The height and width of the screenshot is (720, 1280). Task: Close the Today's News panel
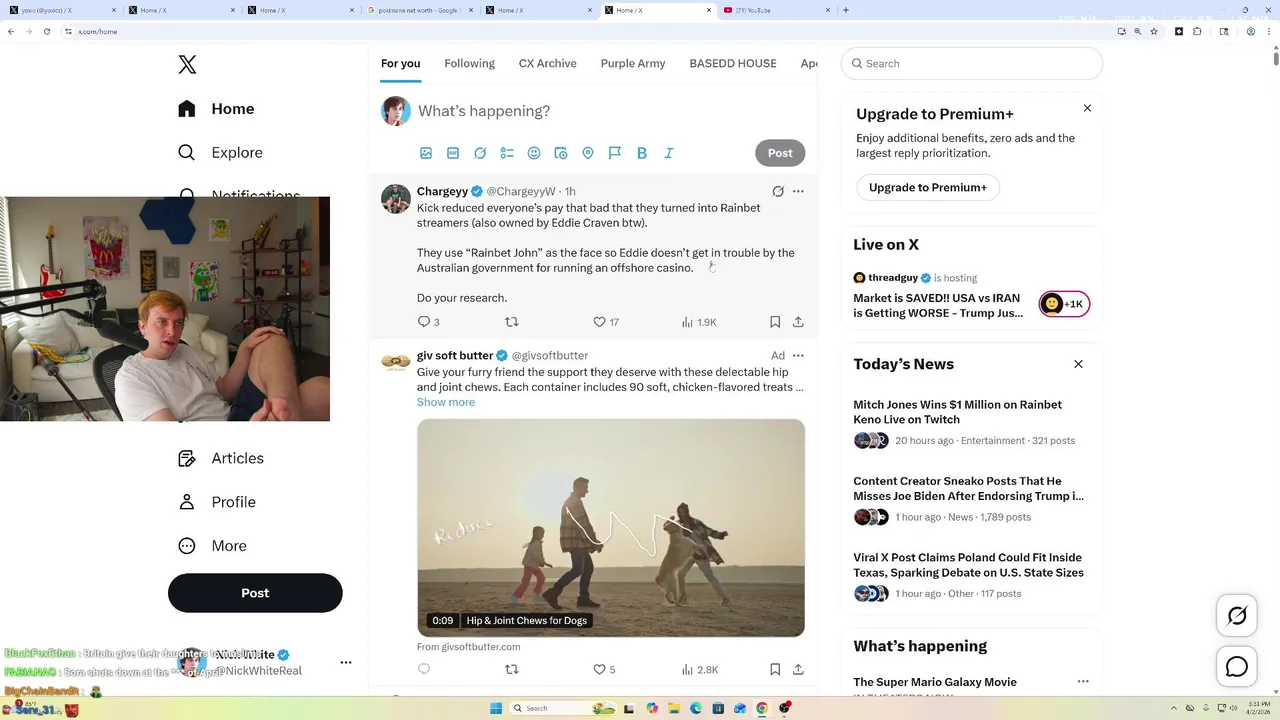[1078, 364]
